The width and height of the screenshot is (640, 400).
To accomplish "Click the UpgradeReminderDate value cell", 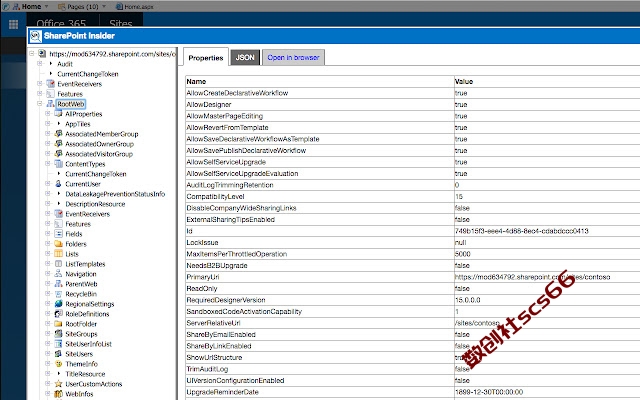I will (489, 392).
